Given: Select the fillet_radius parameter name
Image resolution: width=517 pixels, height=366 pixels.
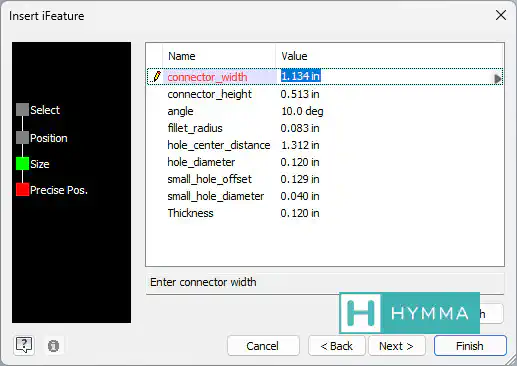Looking at the screenshot, I should [x=195, y=128].
